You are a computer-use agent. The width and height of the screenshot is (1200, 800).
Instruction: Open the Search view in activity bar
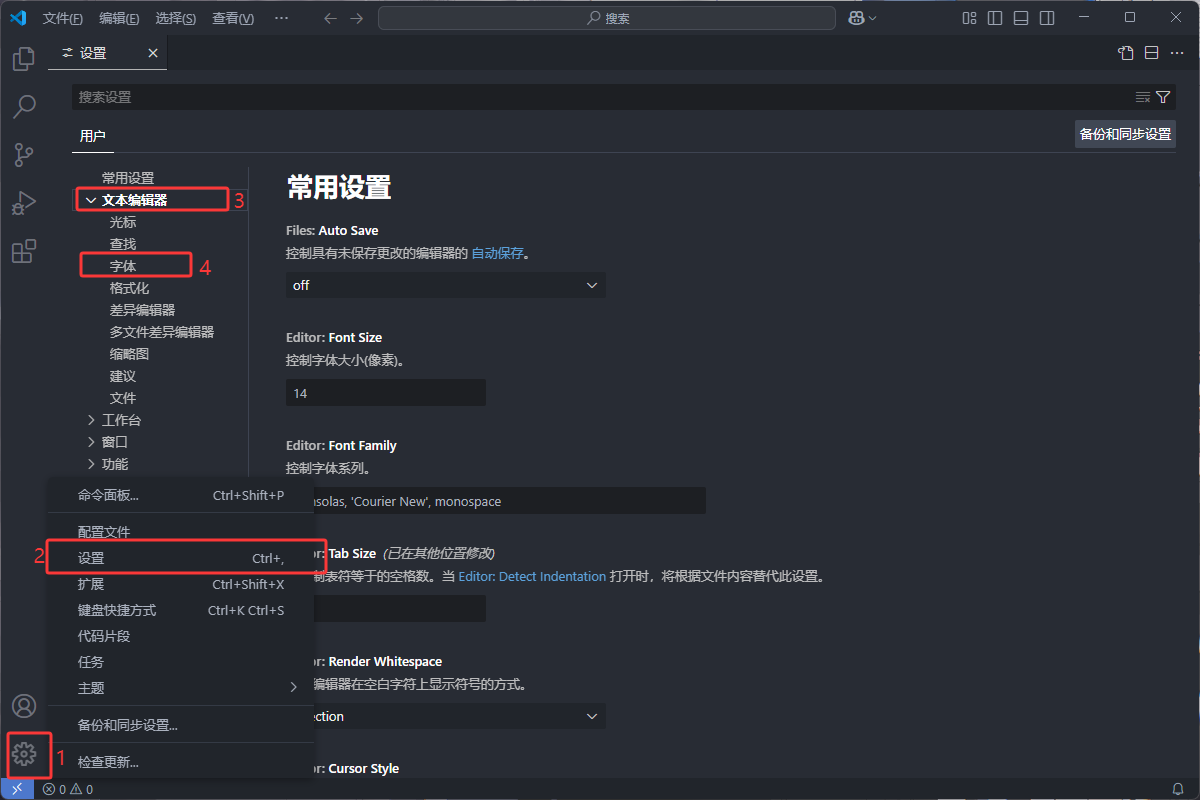(23, 106)
